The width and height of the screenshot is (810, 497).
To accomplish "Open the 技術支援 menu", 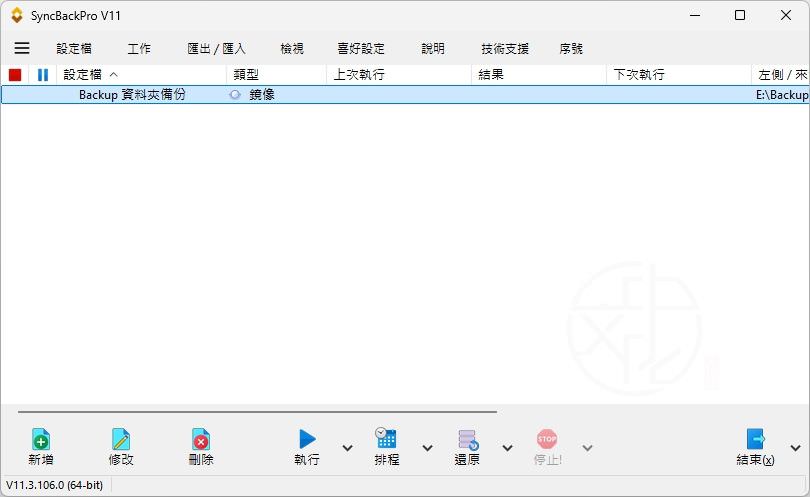I will 505,48.
